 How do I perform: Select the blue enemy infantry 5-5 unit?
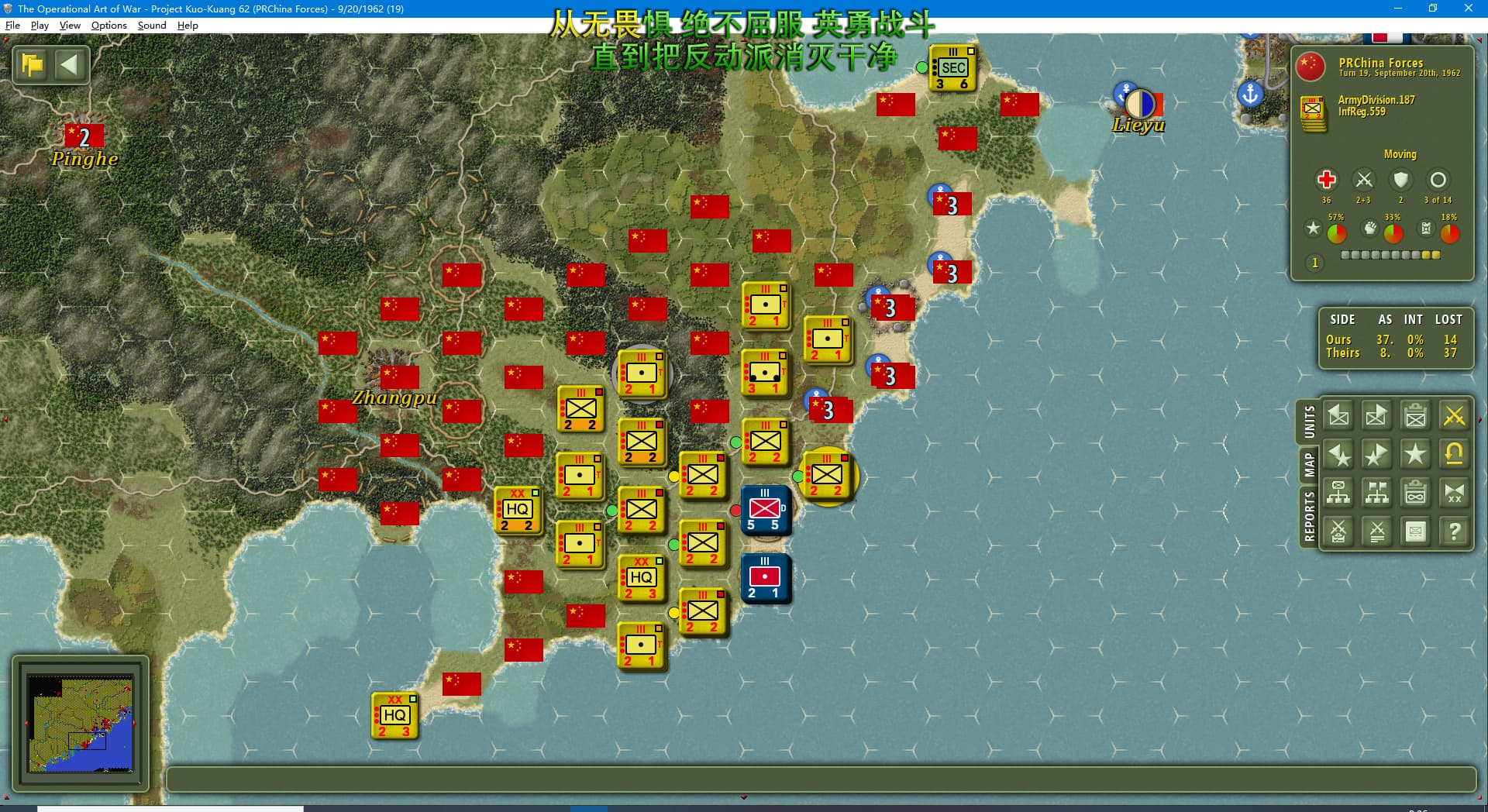tap(765, 510)
